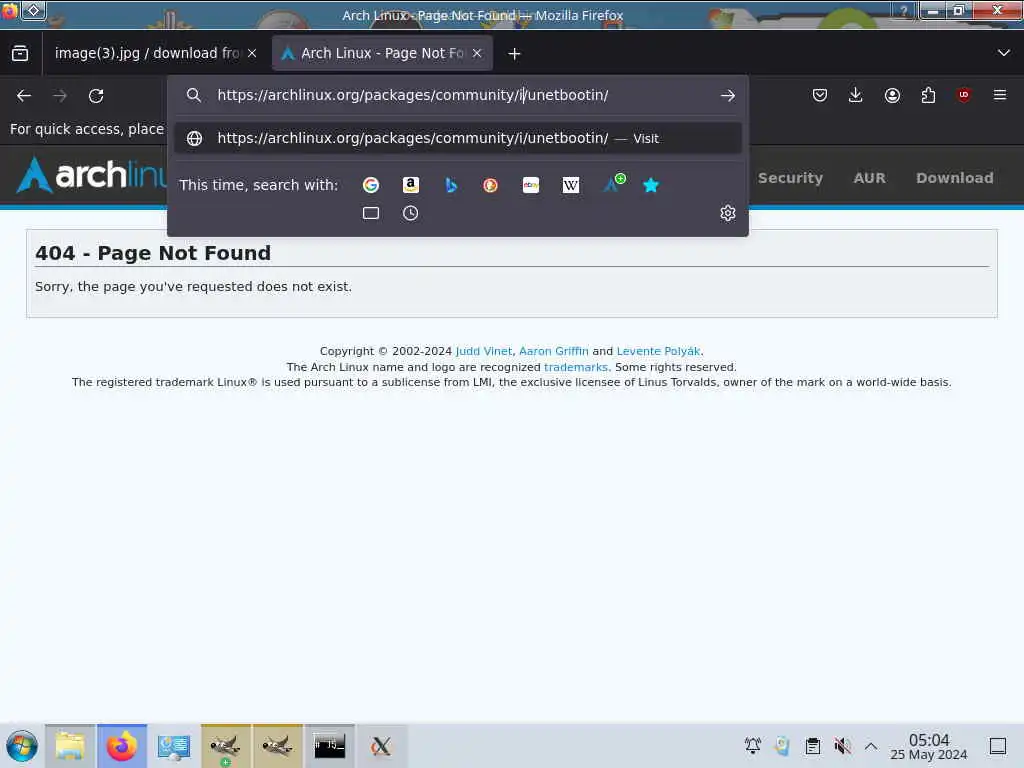Open the notifications bell tray icon

752,746
